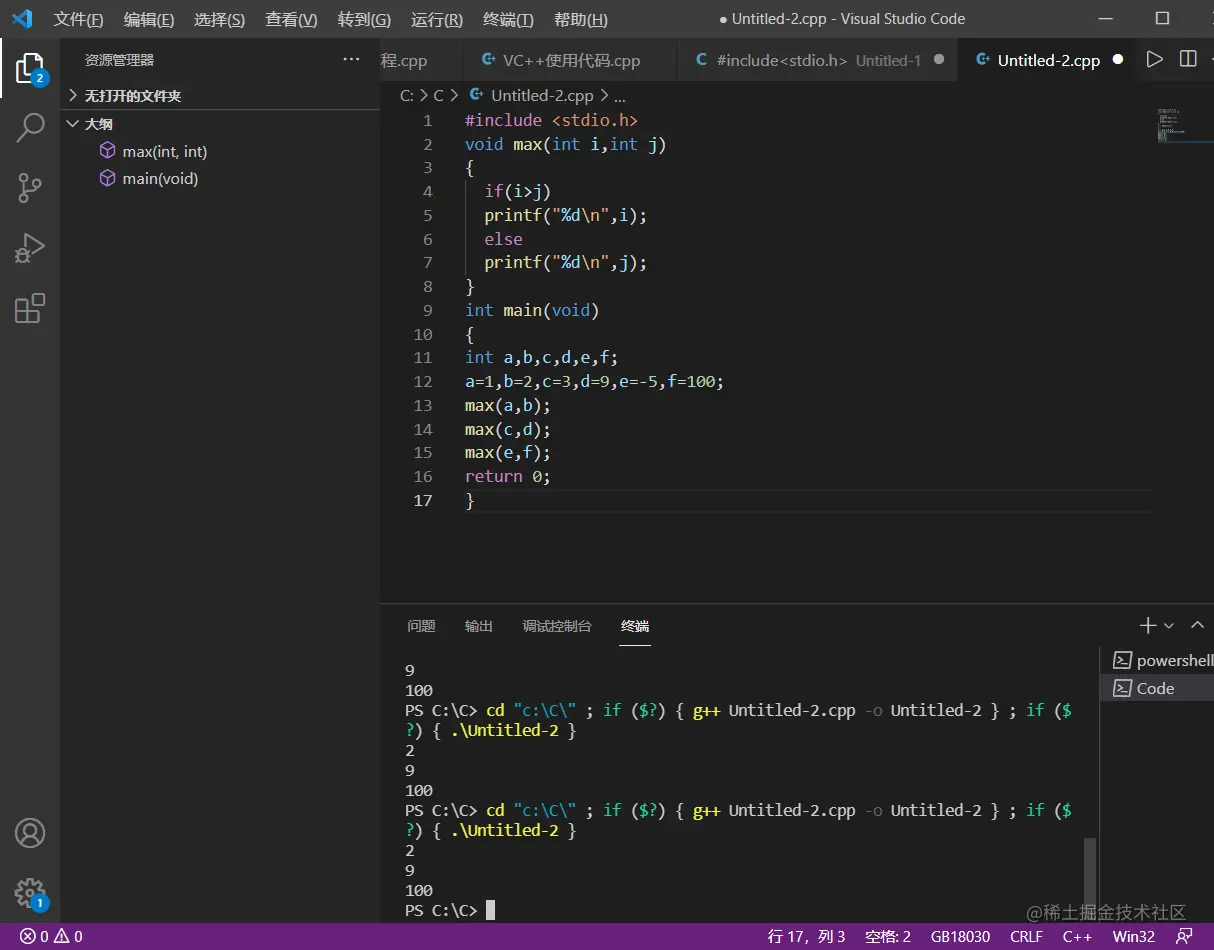Switch to the 调试控制台 panel tab
1214x950 pixels.
pyautogui.click(x=557, y=626)
